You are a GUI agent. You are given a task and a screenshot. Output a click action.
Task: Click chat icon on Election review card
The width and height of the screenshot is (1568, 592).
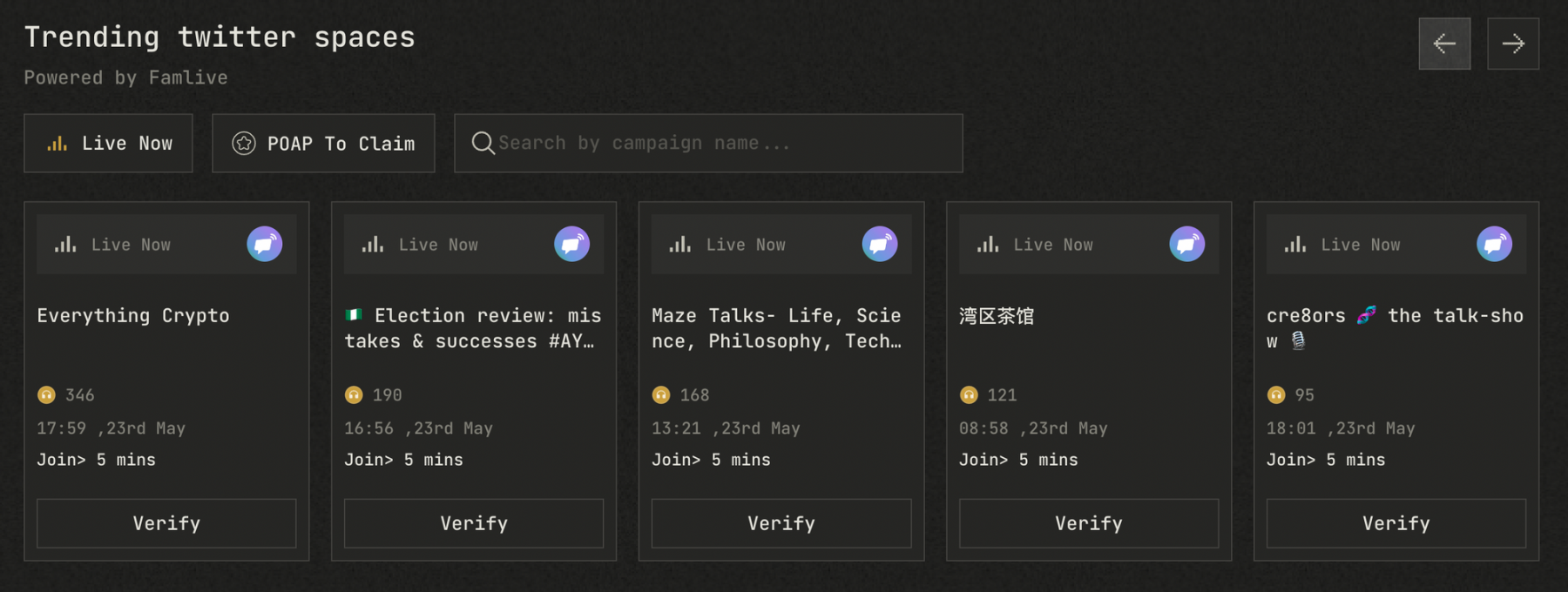click(572, 245)
